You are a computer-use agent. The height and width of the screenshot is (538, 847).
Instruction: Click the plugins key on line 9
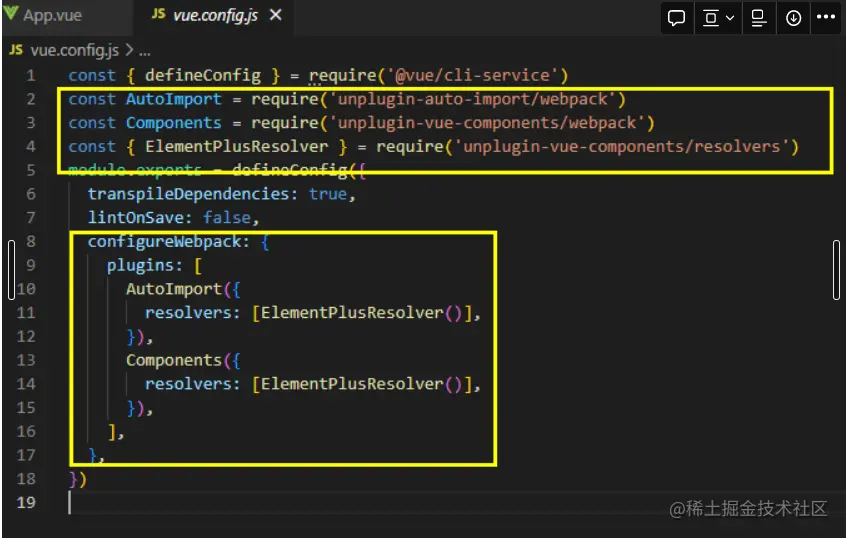tap(140, 265)
